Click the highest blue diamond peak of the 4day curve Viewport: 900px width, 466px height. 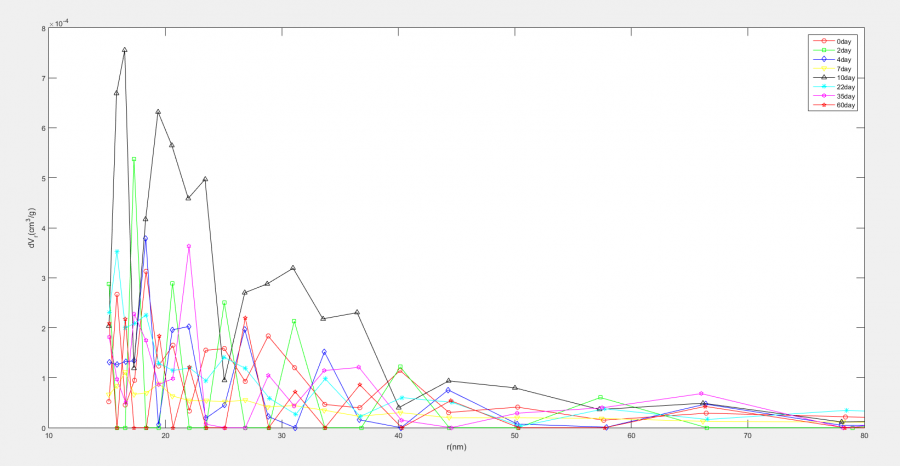(145, 238)
